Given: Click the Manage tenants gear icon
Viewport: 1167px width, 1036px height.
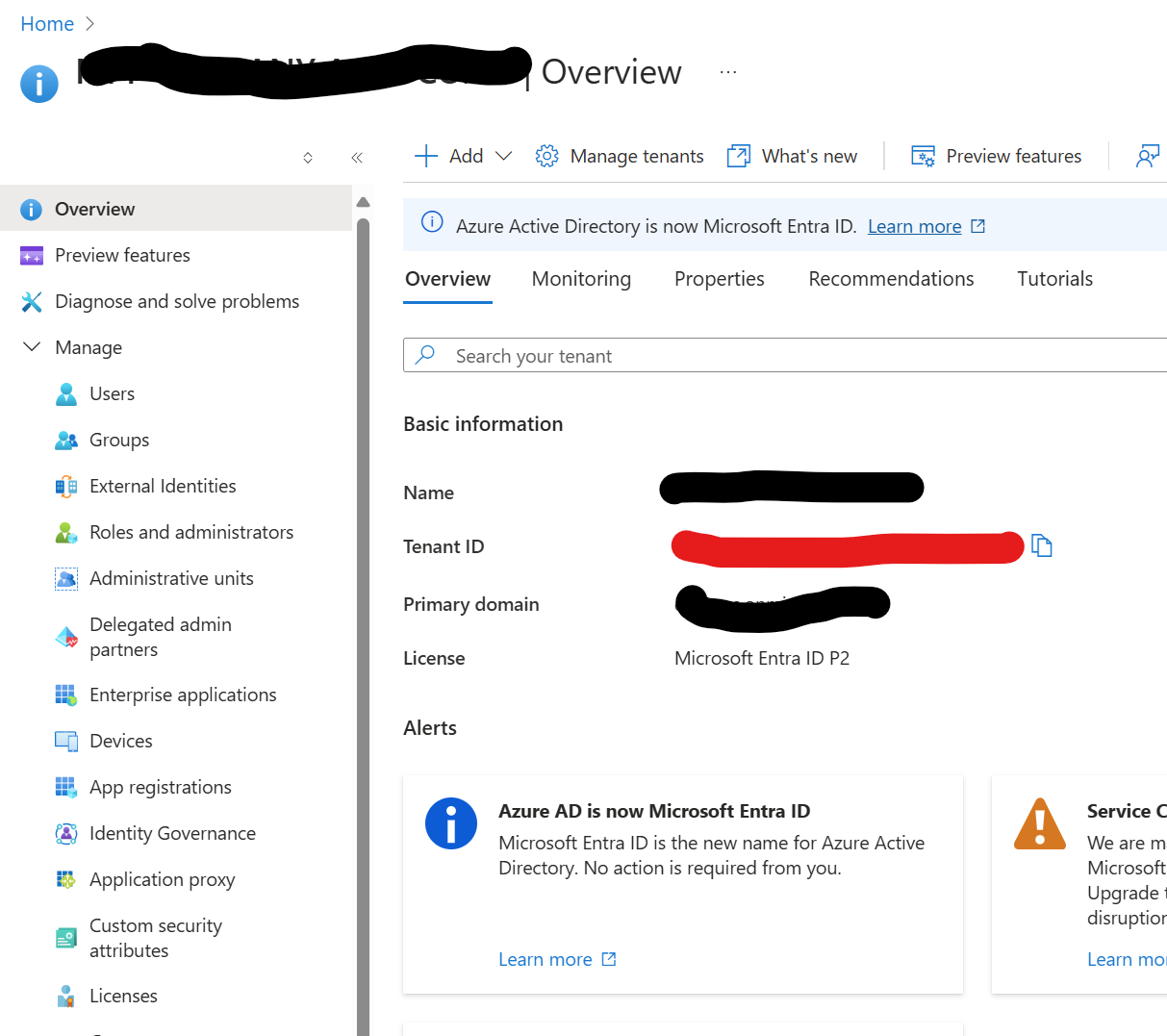Looking at the screenshot, I should point(546,156).
